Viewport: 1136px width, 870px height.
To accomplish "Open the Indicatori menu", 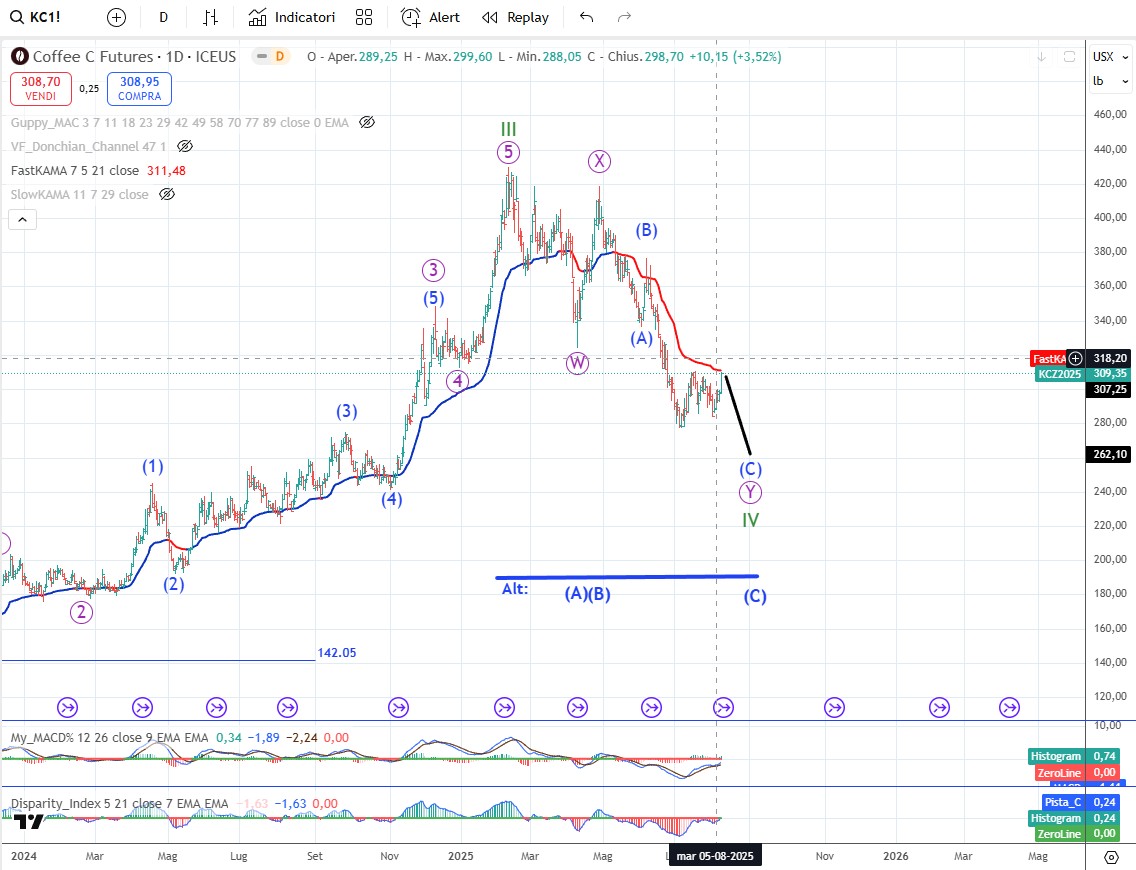I will point(292,17).
